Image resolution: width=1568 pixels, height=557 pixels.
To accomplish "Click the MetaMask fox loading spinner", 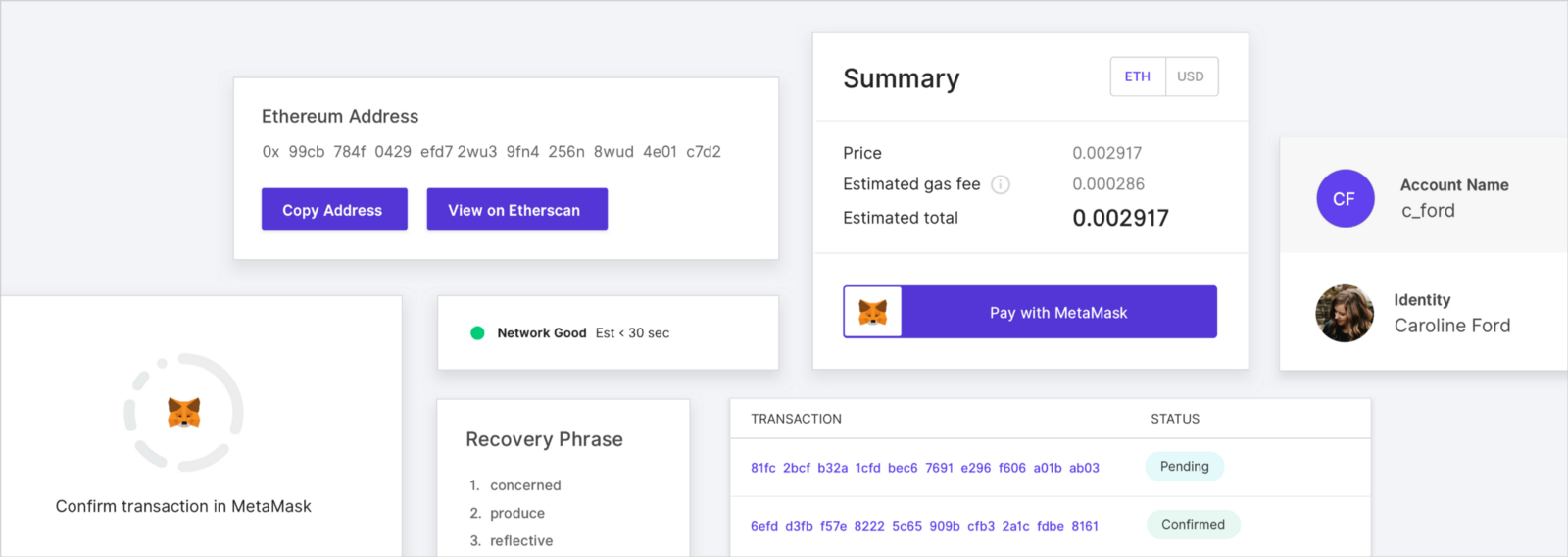I will 183,413.
